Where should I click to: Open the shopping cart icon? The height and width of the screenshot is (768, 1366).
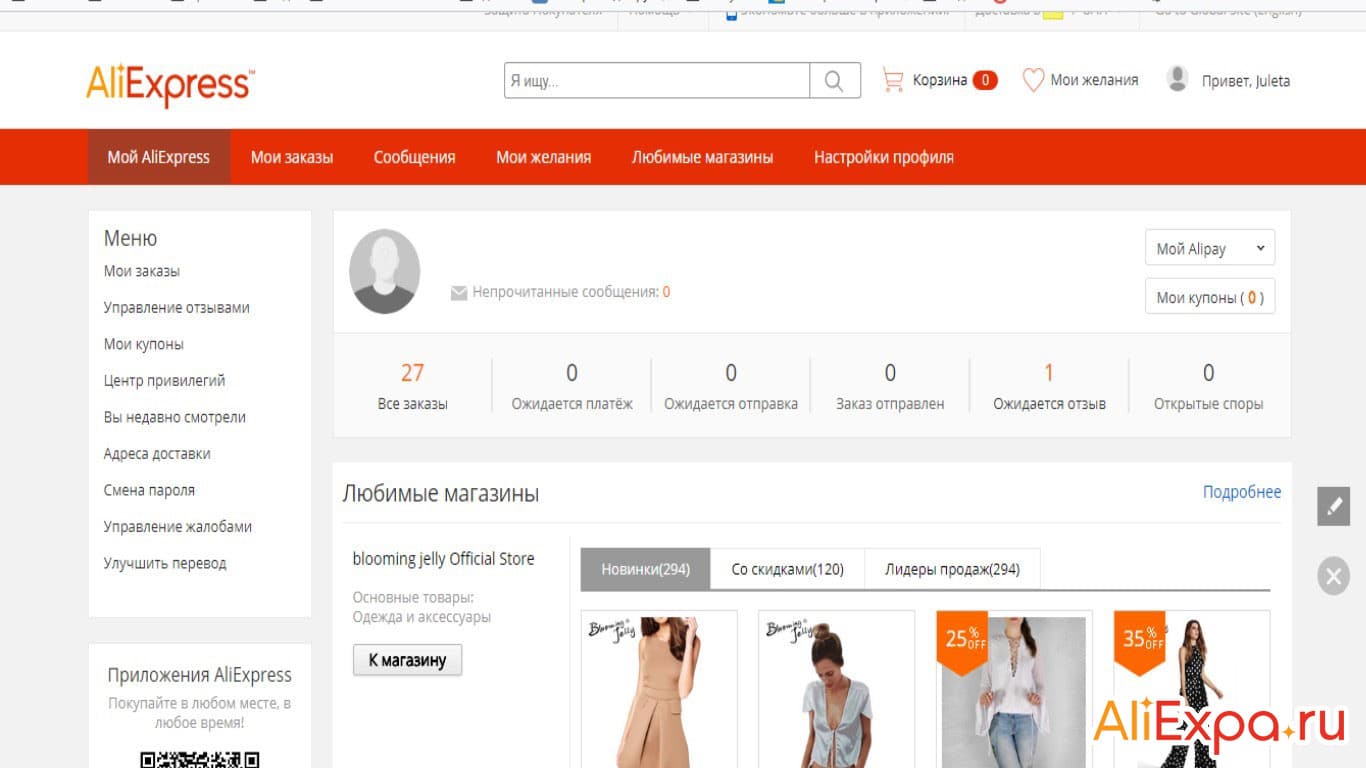(893, 80)
